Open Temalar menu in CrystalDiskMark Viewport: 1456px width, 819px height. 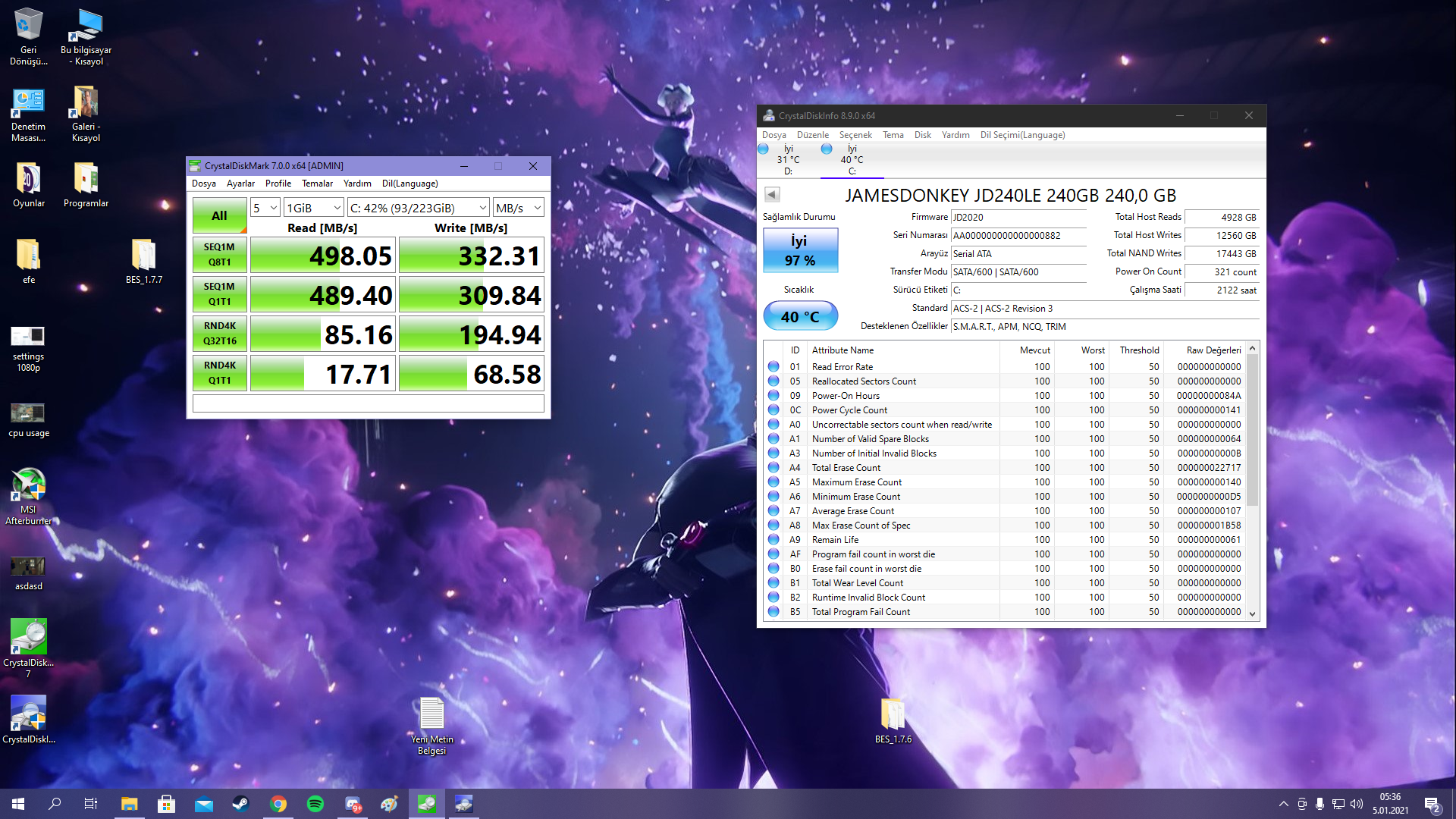point(317,184)
